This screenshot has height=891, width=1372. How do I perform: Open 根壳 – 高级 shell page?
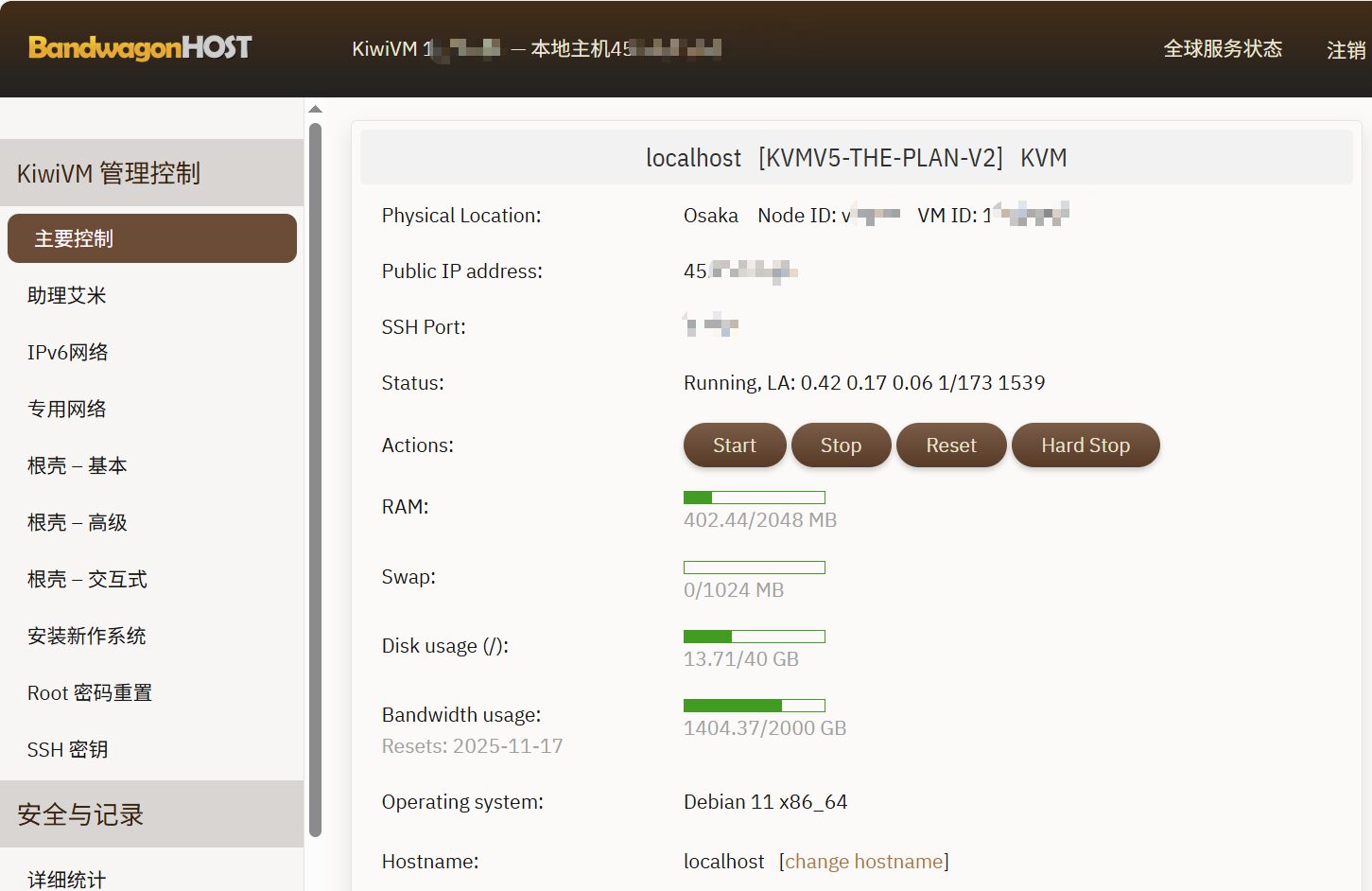pyautogui.click(x=78, y=522)
